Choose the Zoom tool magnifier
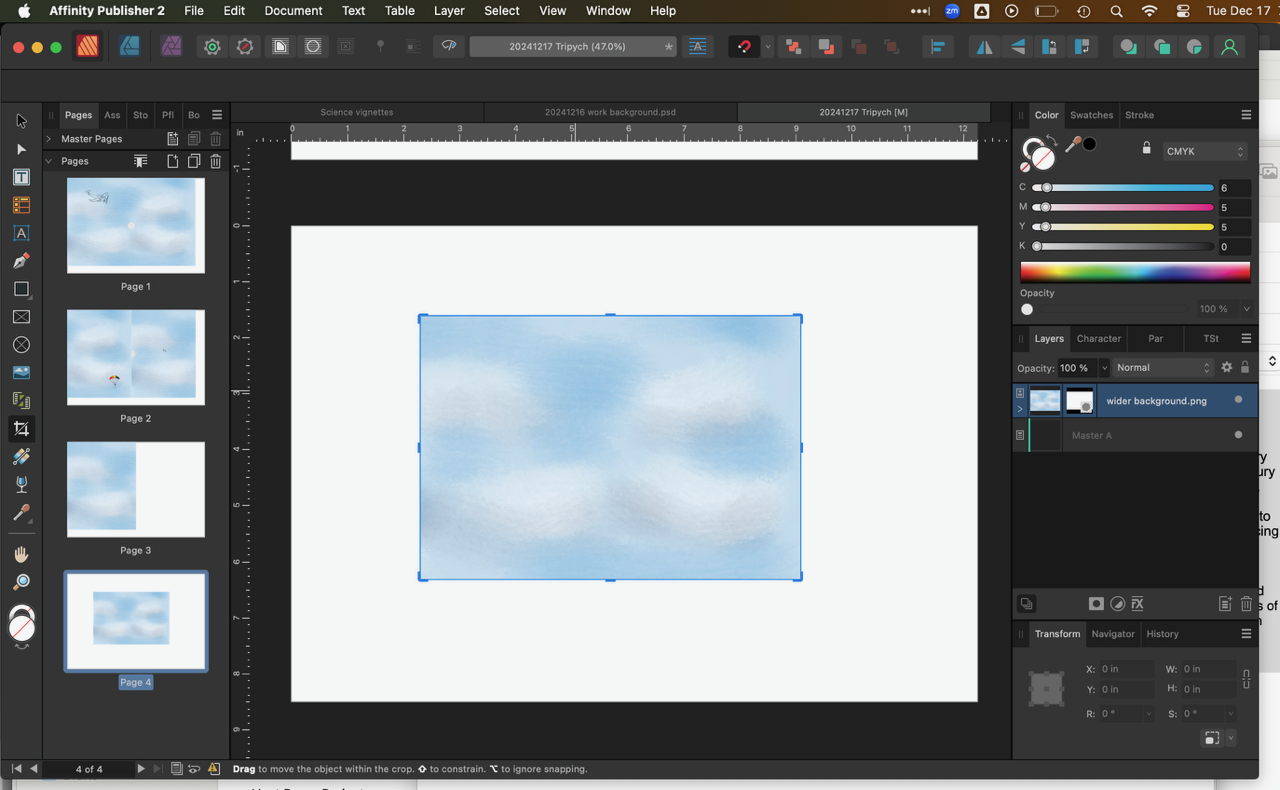Screen dimensions: 1280x790 21,582
